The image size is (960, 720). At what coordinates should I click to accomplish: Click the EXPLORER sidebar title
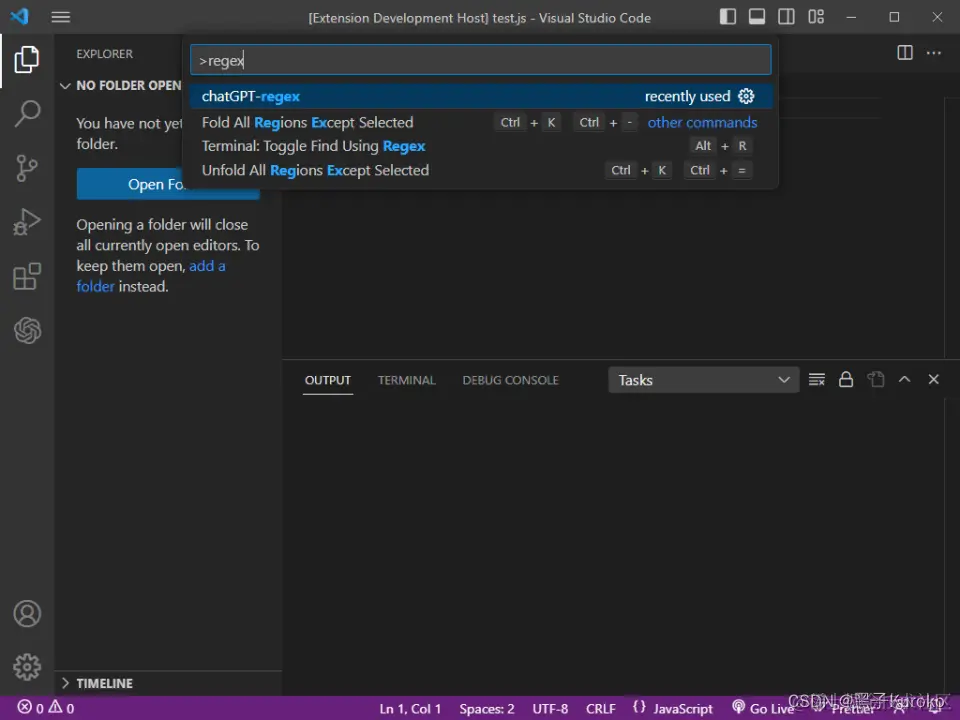pos(104,54)
